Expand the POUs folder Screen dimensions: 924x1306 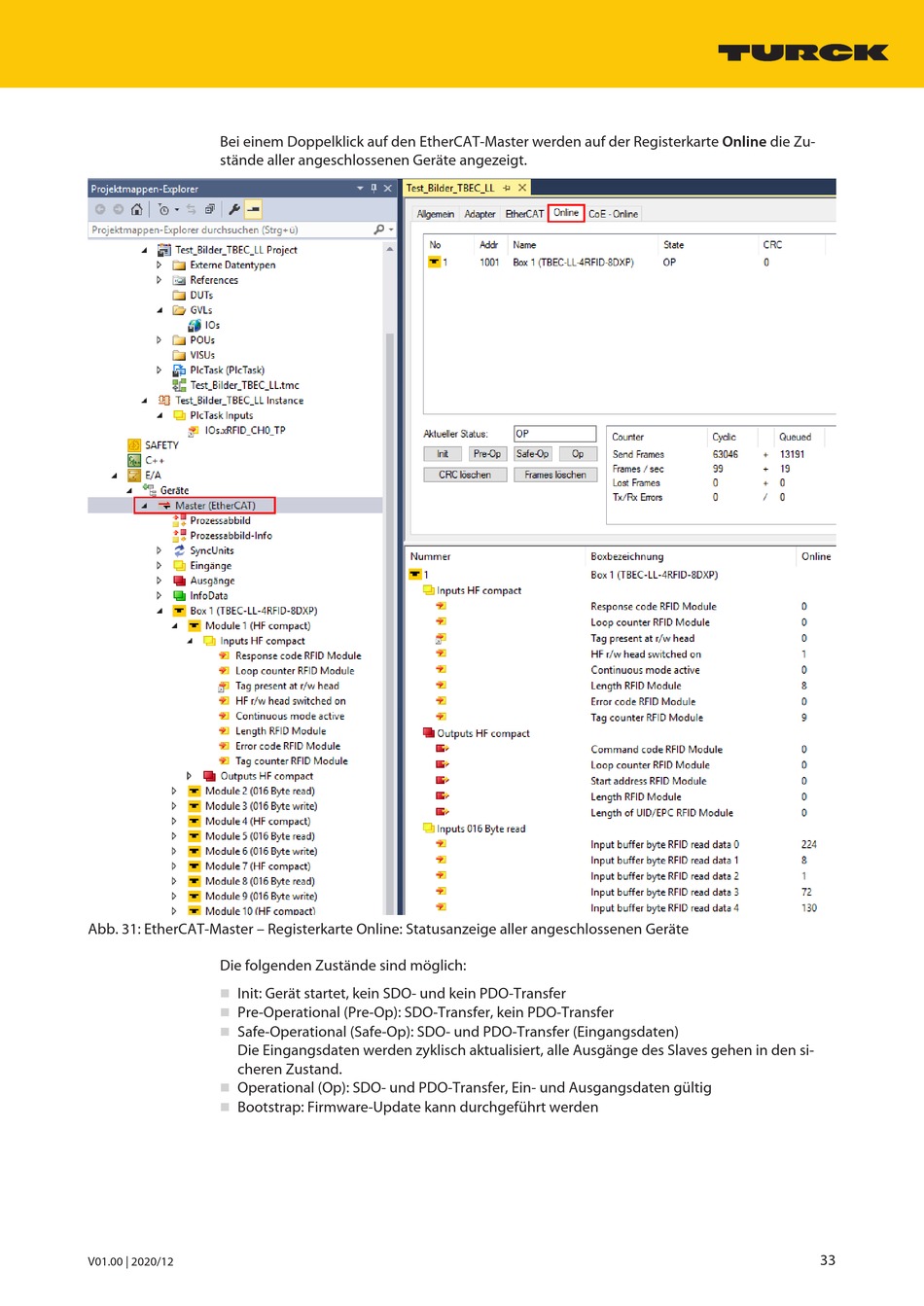click(160, 340)
